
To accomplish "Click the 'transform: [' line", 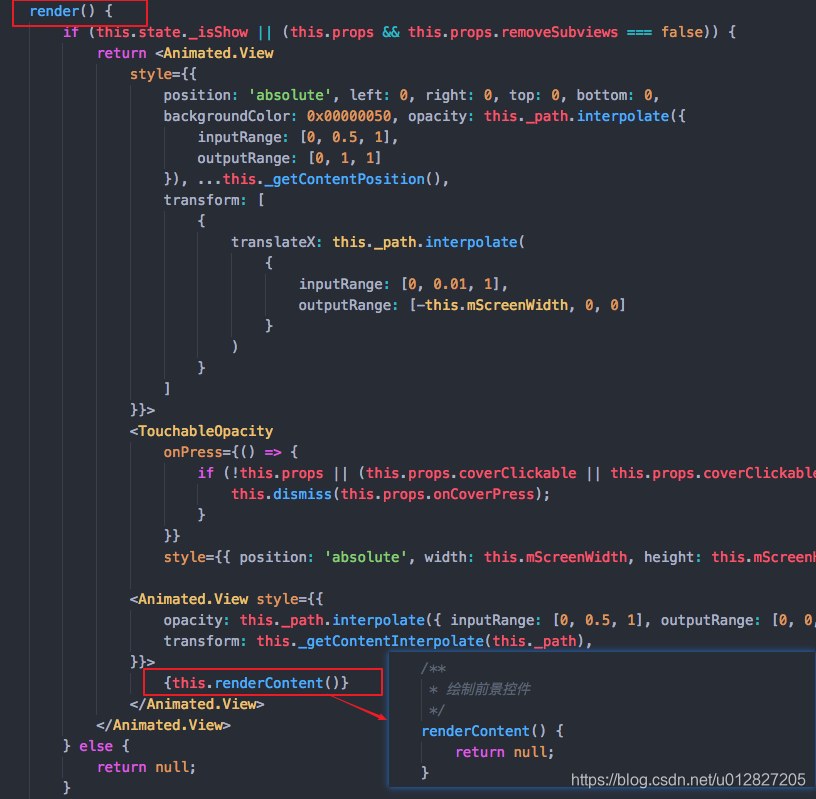I will click(x=214, y=200).
